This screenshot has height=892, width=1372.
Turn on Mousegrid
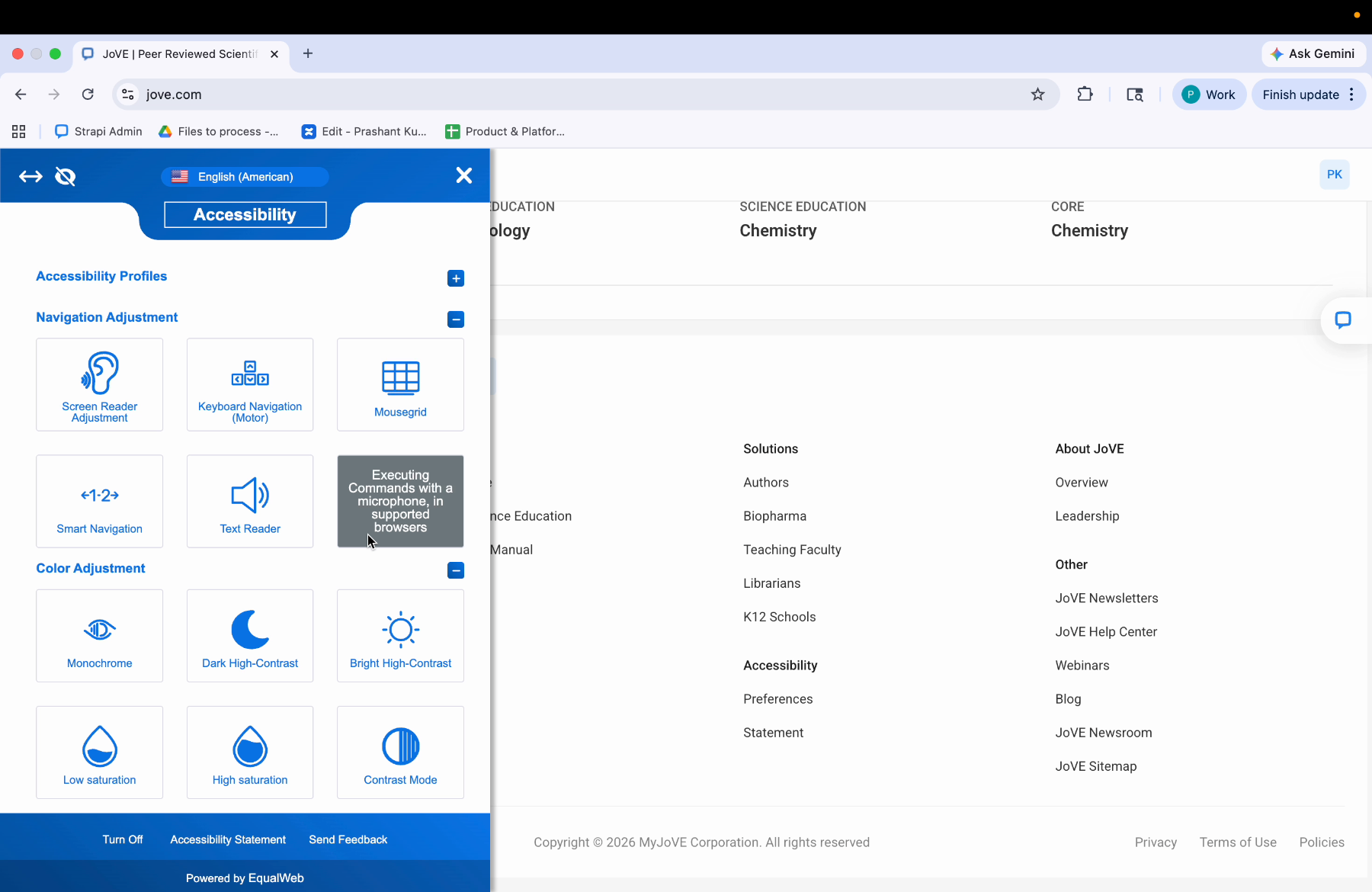400,385
